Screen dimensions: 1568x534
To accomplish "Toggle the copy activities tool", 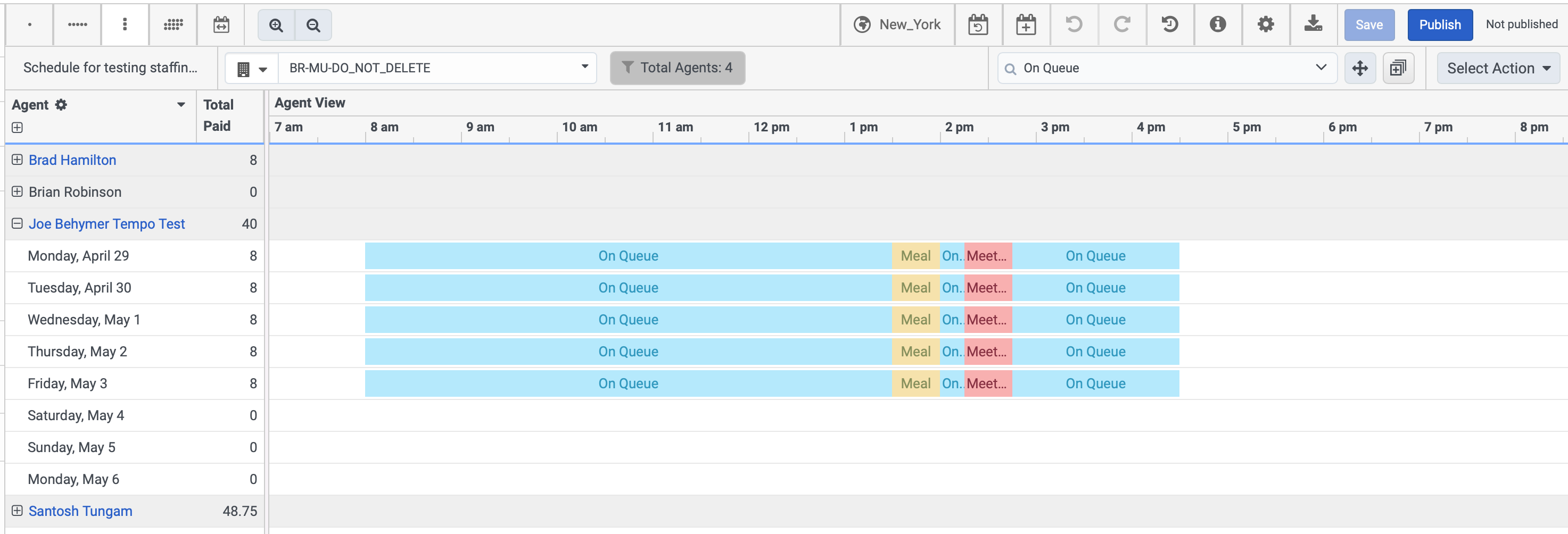I will point(1398,68).
